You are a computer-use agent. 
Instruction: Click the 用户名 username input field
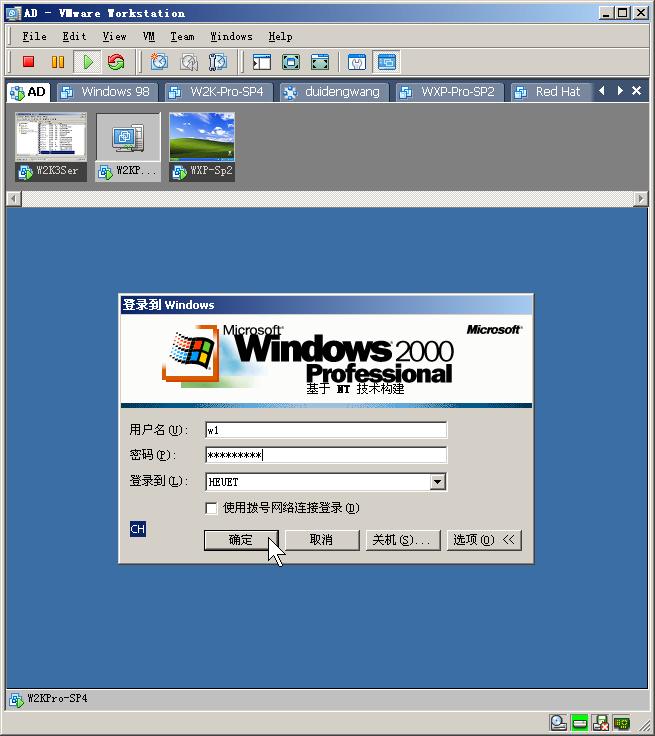(326, 430)
